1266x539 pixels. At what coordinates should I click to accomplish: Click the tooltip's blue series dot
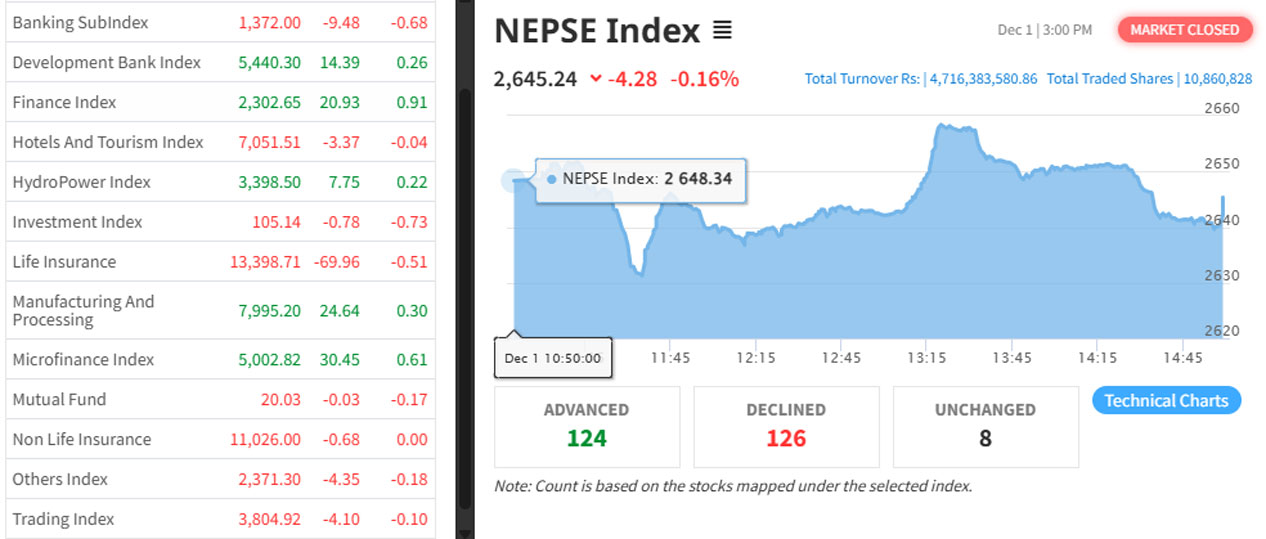552,179
